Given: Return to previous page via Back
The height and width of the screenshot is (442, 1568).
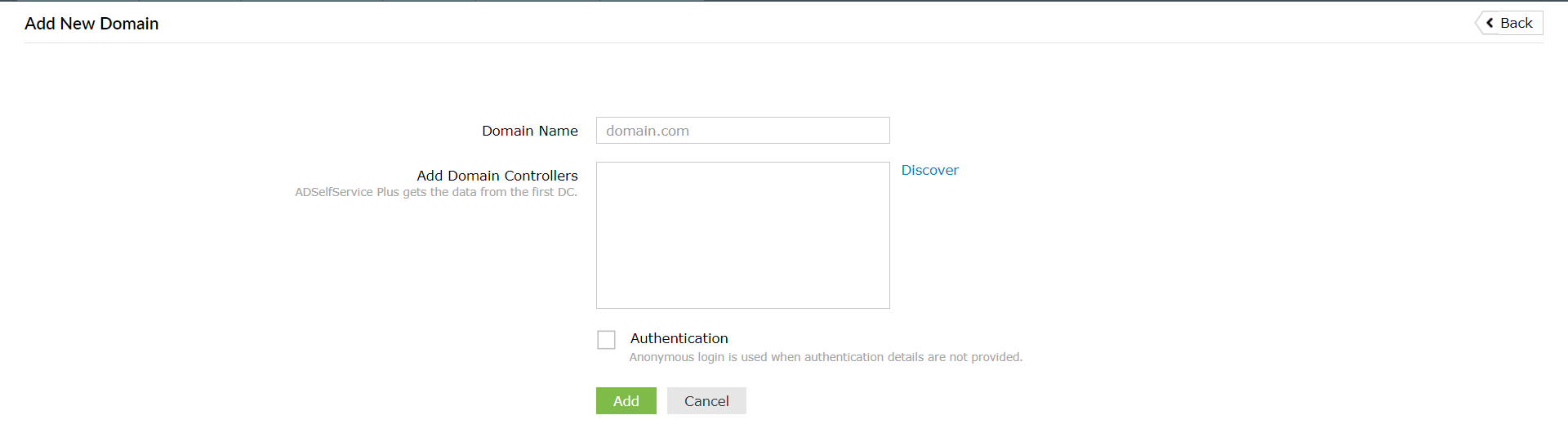Looking at the screenshot, I should click(x=1509, y=23).
